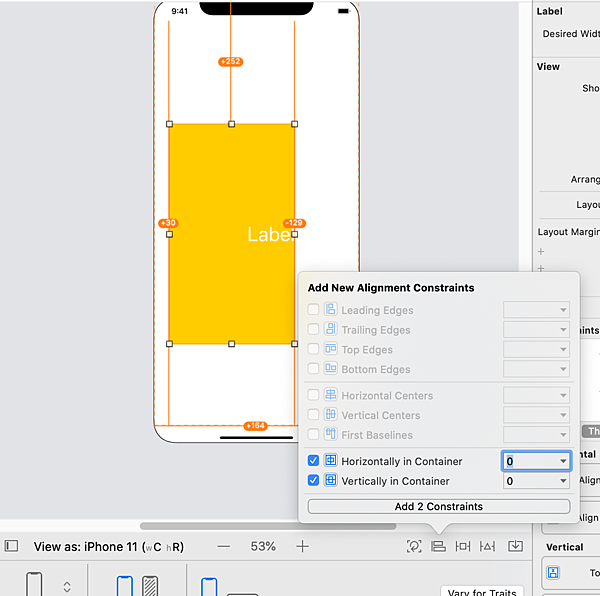This screenshot has height=596, width=600.
Task: Expand the Top Edges value dropdown
Action: tap(563, 350)
